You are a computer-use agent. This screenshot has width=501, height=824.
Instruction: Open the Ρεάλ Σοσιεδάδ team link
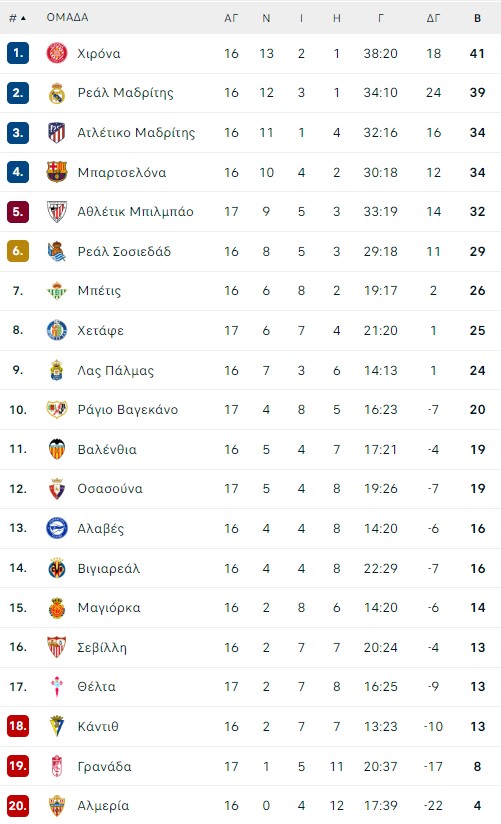[124, 251]
